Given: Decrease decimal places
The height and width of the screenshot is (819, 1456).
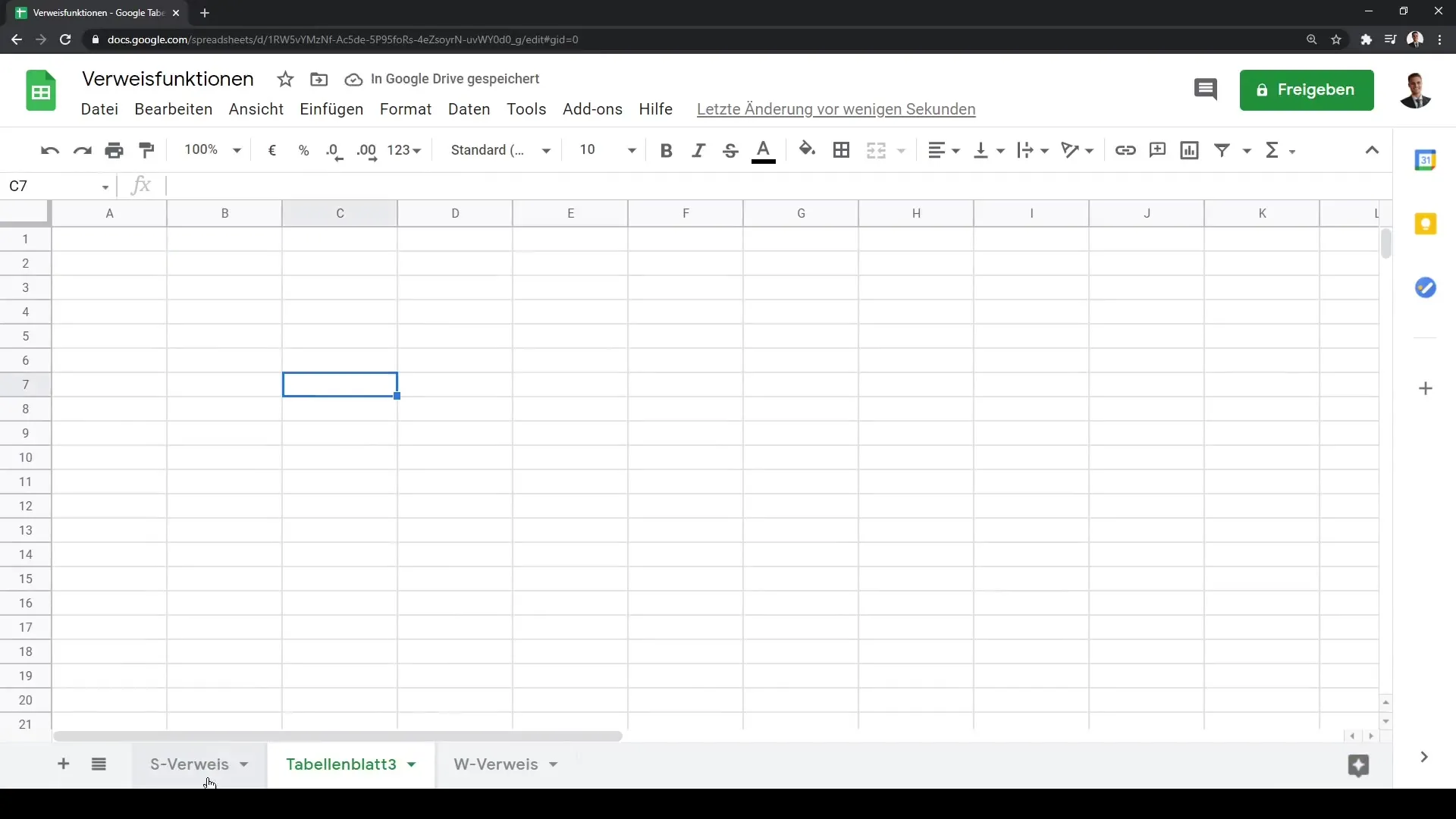Looking at the screenshot, I should tap(334, 151).
